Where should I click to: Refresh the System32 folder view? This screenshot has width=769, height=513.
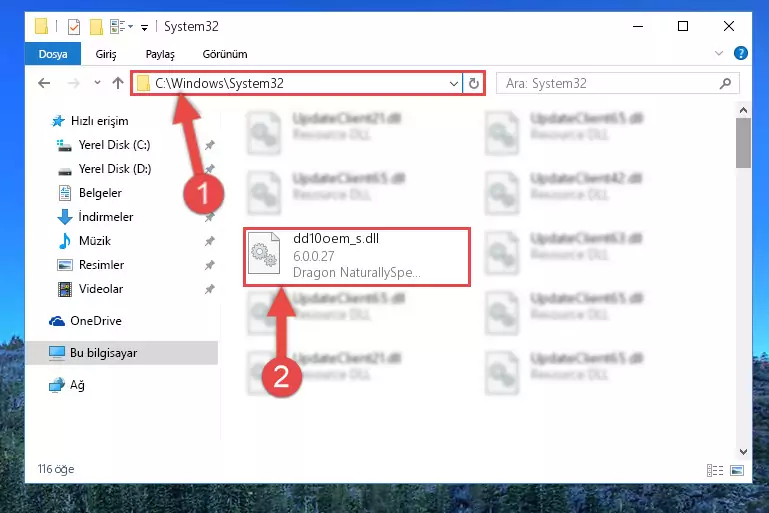[473, 83]
